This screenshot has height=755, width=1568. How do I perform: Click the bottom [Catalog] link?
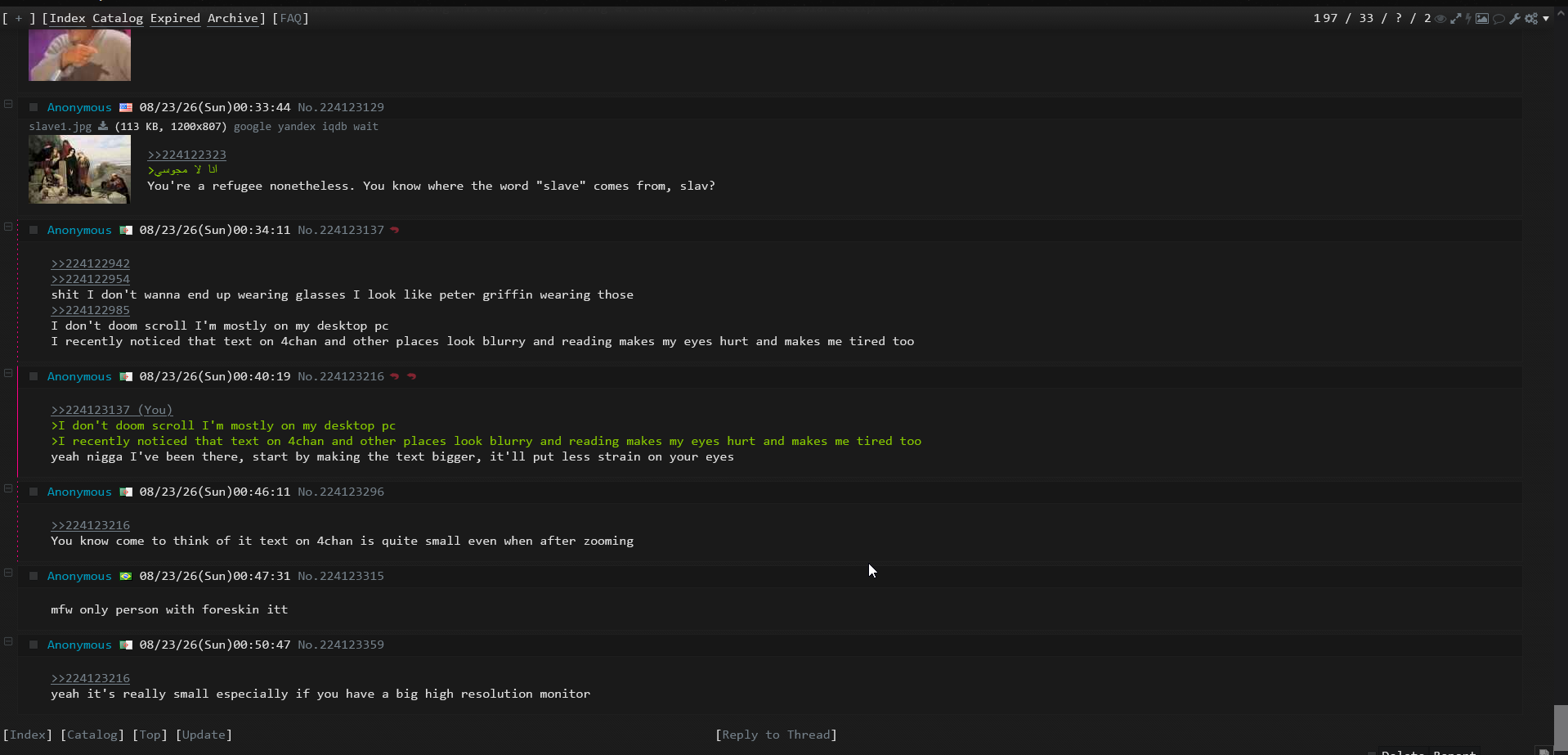pyautogui.click(x=92, y=735)
